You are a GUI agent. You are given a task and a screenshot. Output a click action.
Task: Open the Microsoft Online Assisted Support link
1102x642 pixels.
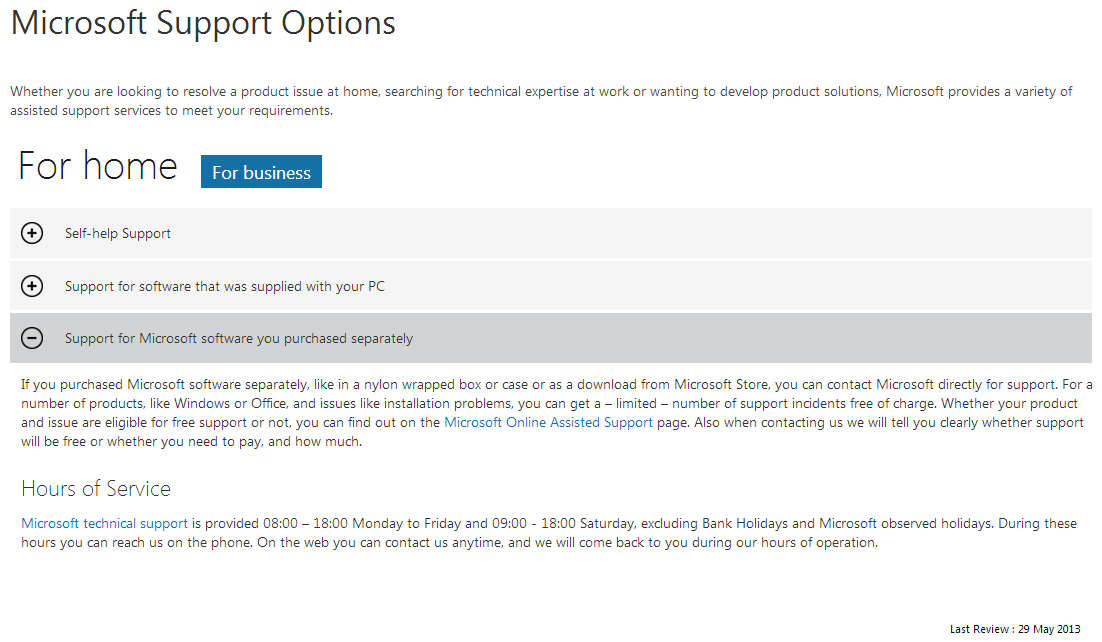(548, 423)
